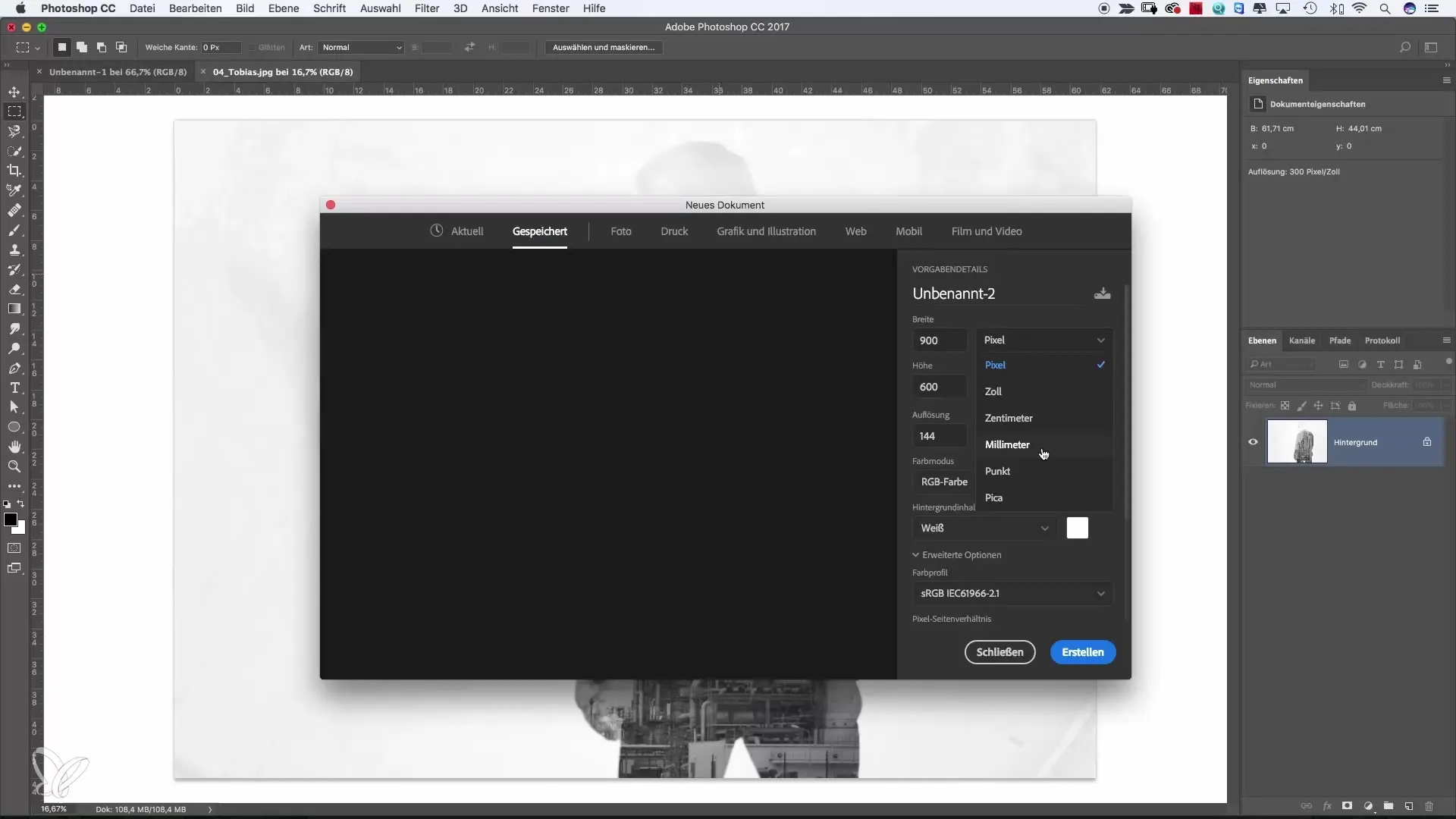Choose Zoll from unit list
1456x819 pixels.
click(x=1044, y=391)
